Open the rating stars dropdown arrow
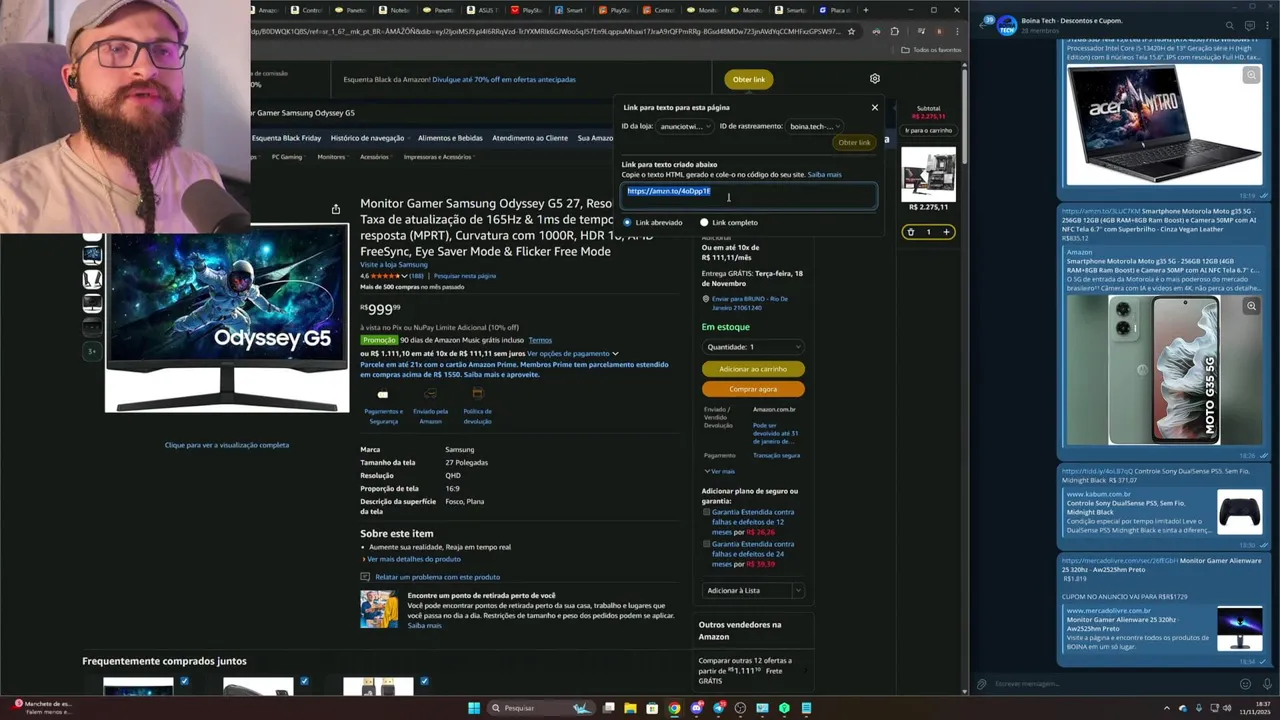The width and height of the screenshot is (1280, 720). click(405, 276)
